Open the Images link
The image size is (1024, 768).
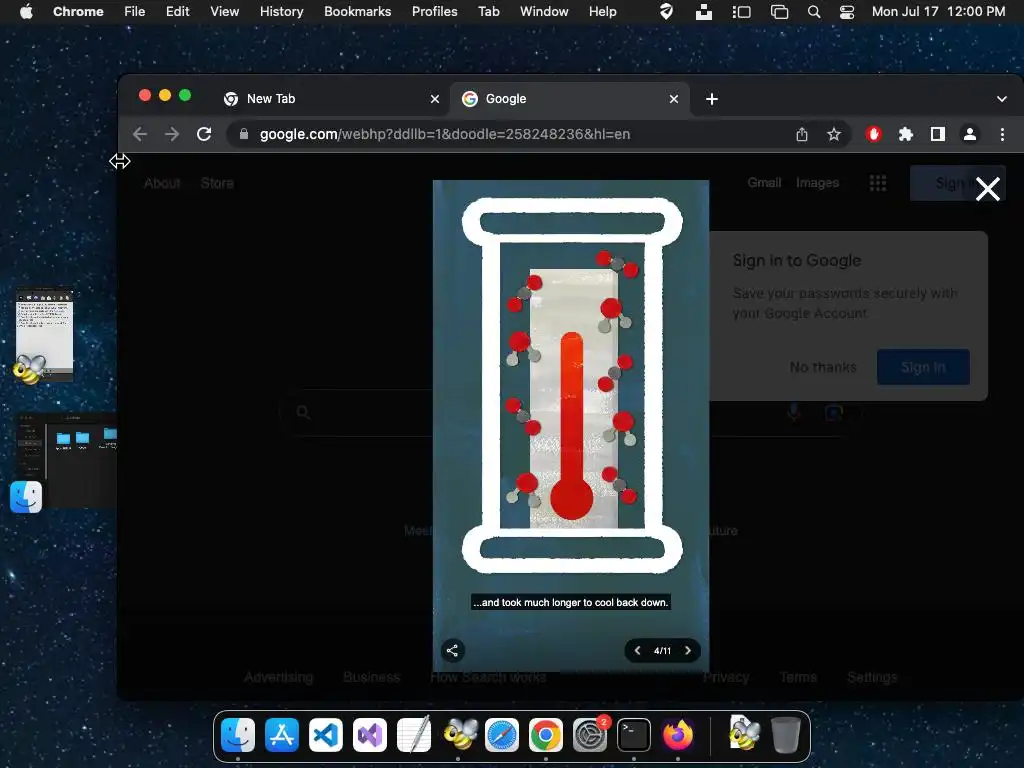[x=817, y=183]
